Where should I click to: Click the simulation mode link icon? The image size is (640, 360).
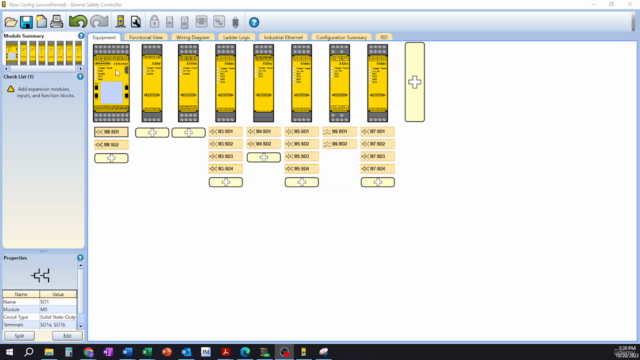(x=219, y=22)
